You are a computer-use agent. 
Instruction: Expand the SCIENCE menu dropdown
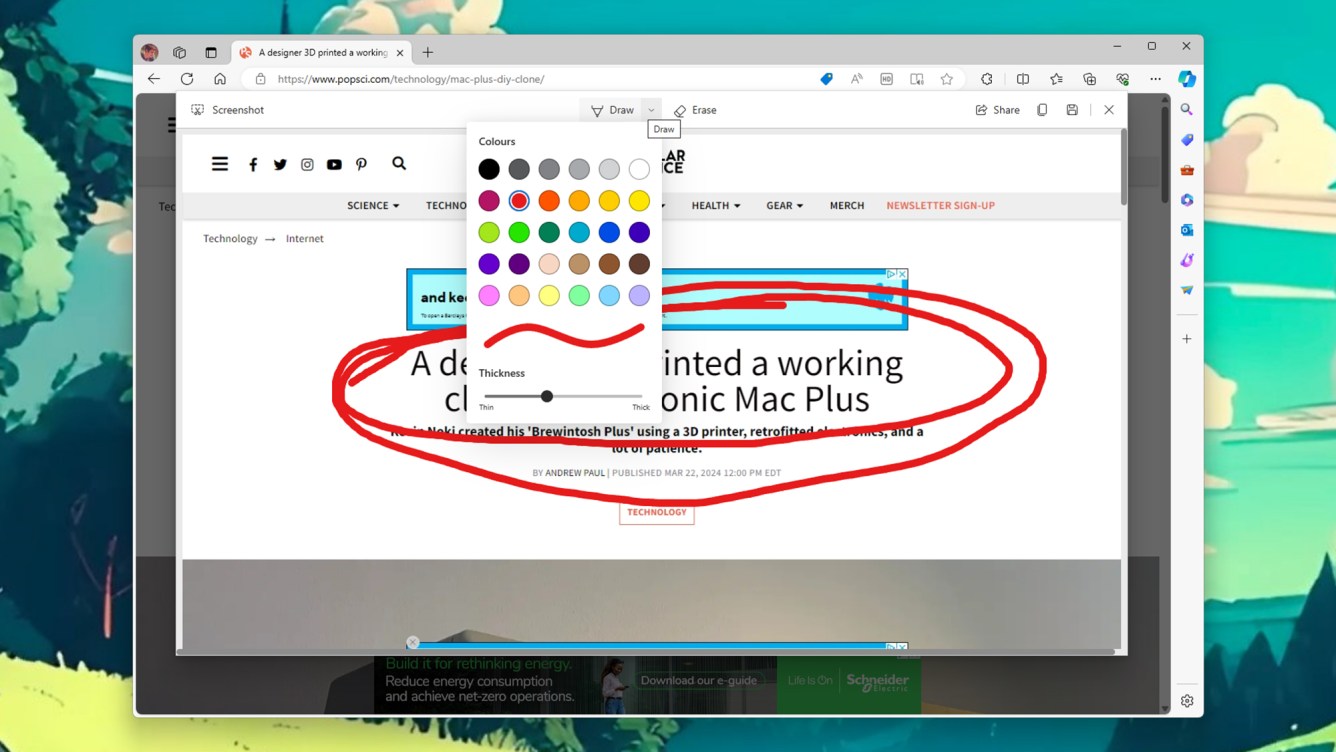373,206
